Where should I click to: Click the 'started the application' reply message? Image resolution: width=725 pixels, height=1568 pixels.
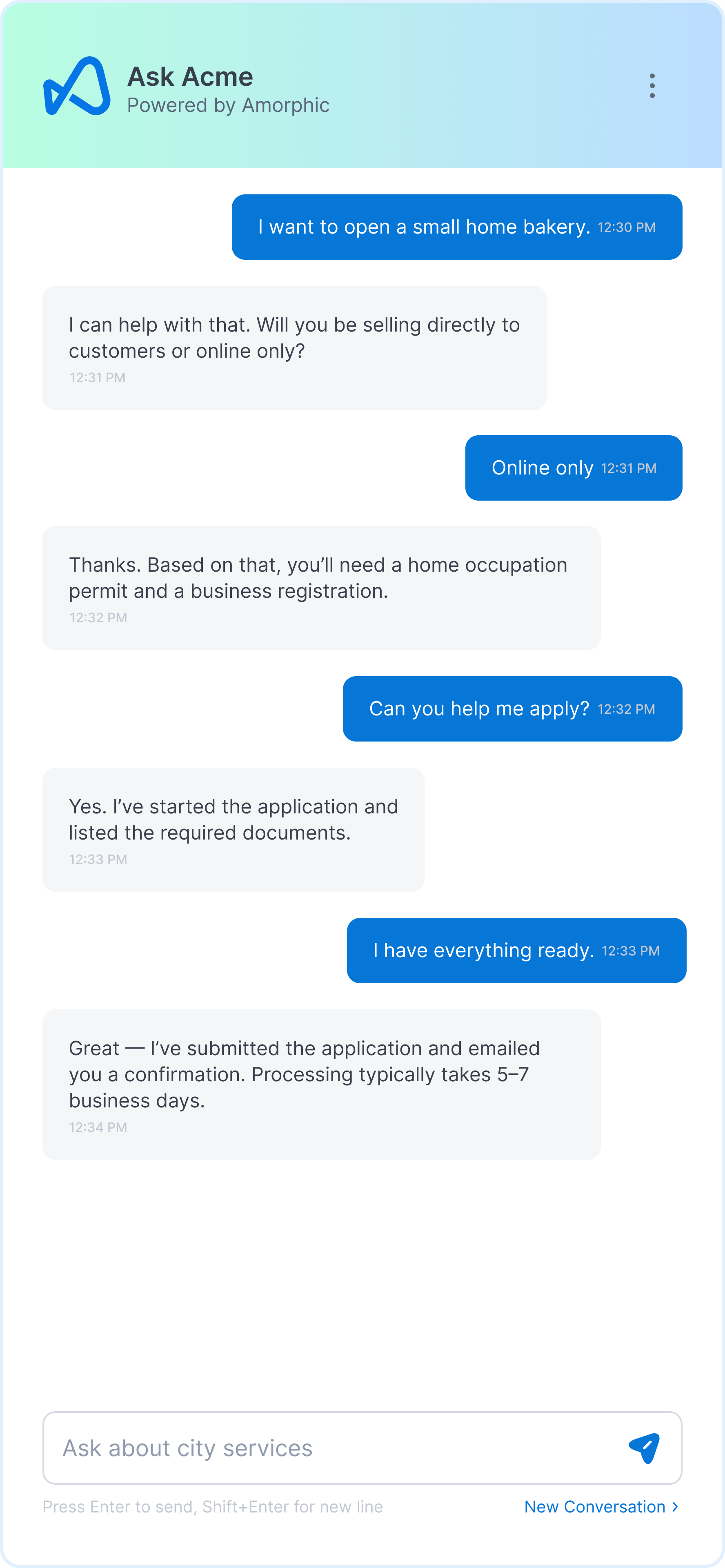[x=233, y=820]
